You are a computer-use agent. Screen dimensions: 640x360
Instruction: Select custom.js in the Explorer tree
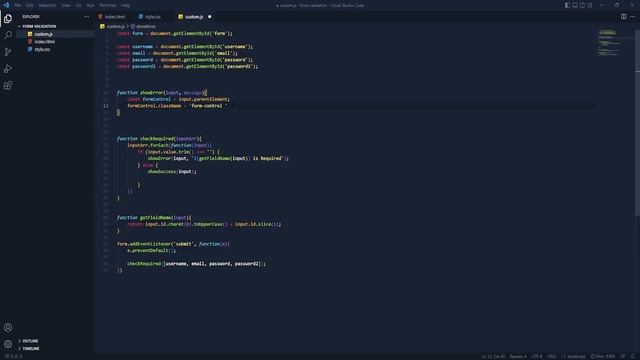coord(43,34)
